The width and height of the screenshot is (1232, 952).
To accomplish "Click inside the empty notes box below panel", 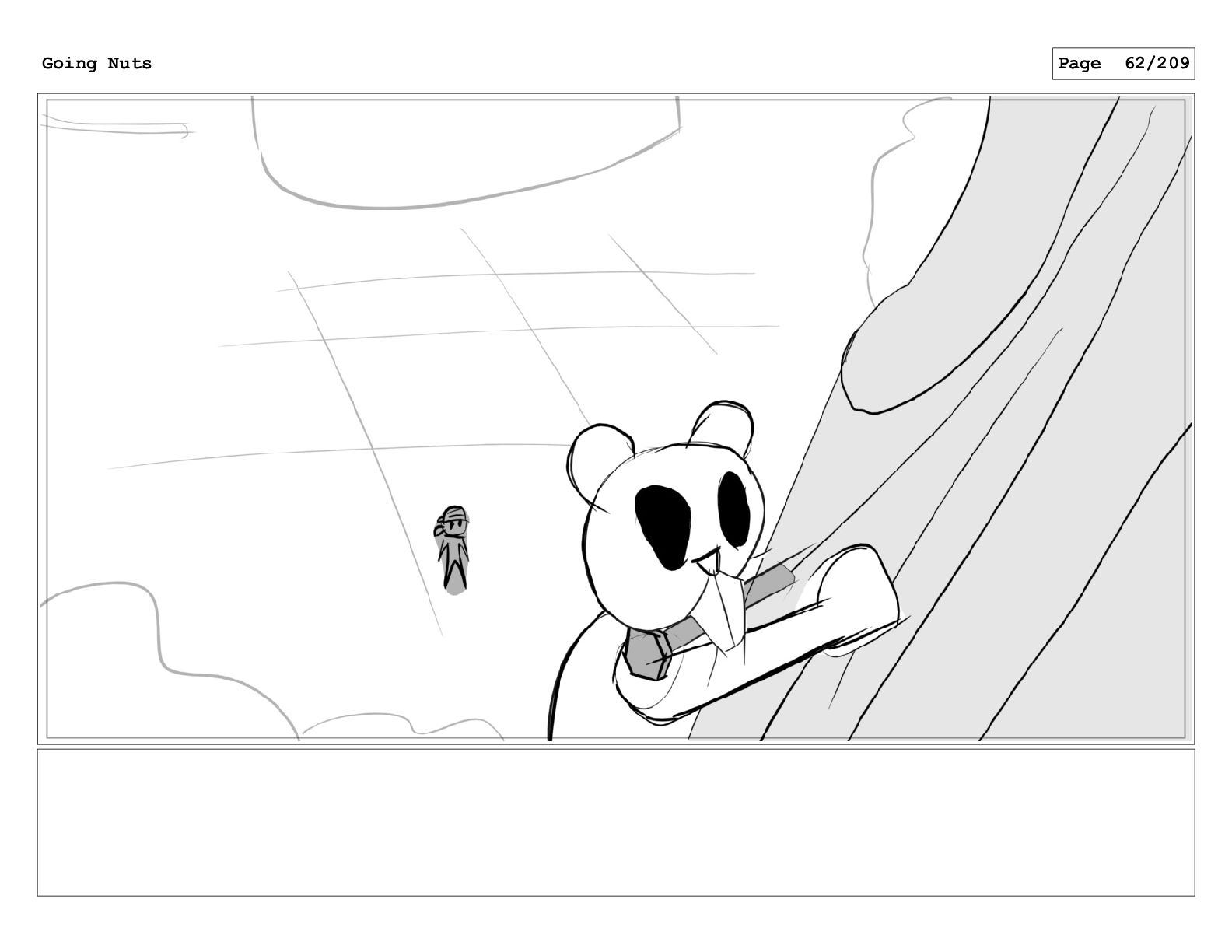I will [615, 822].
